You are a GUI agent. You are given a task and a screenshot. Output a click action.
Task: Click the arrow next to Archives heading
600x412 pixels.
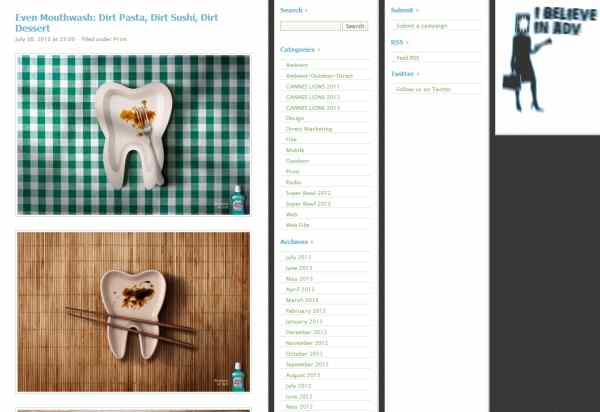click(312, 242)
